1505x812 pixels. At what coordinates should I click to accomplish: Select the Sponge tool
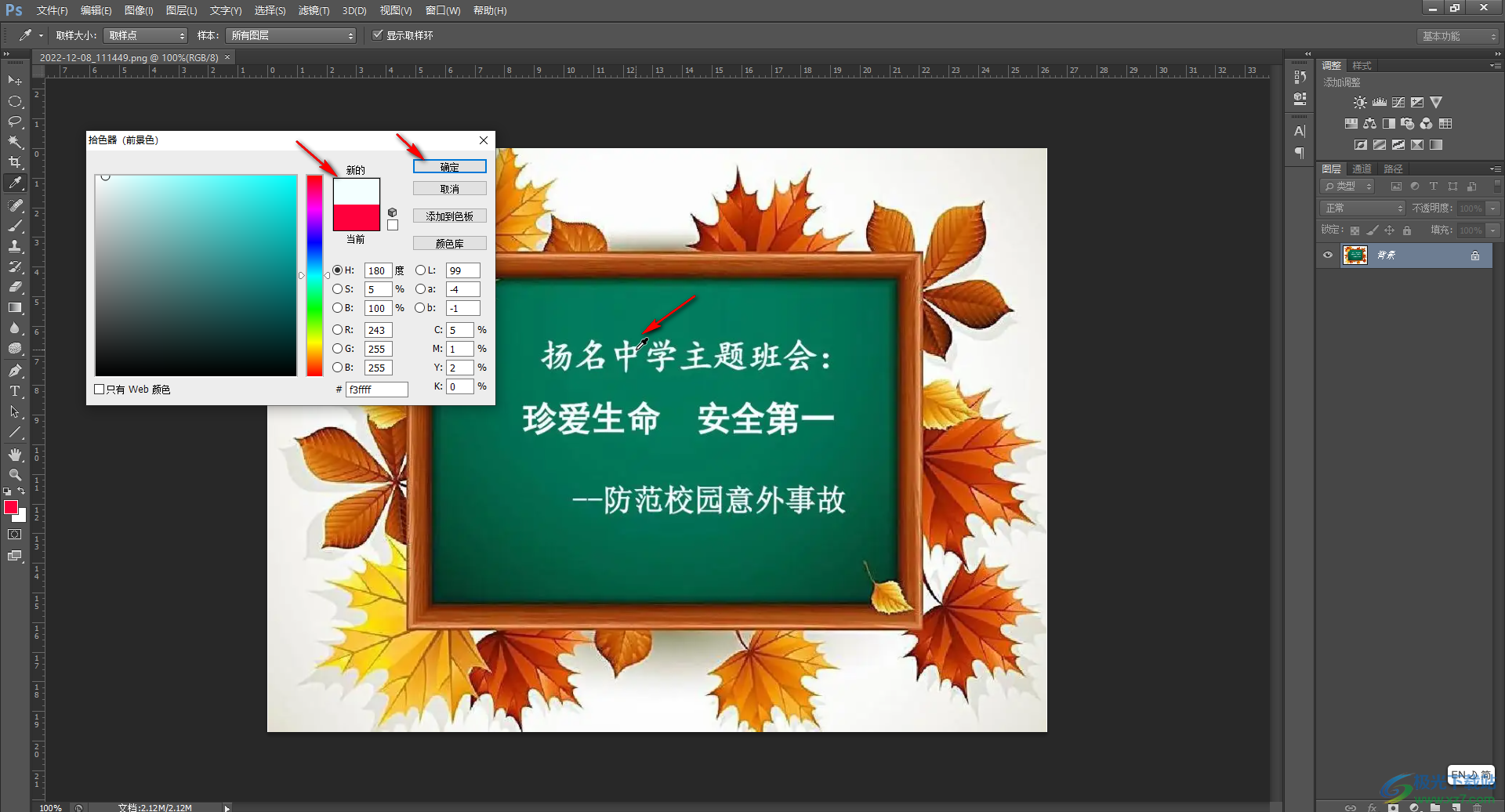tap(15, 348)
